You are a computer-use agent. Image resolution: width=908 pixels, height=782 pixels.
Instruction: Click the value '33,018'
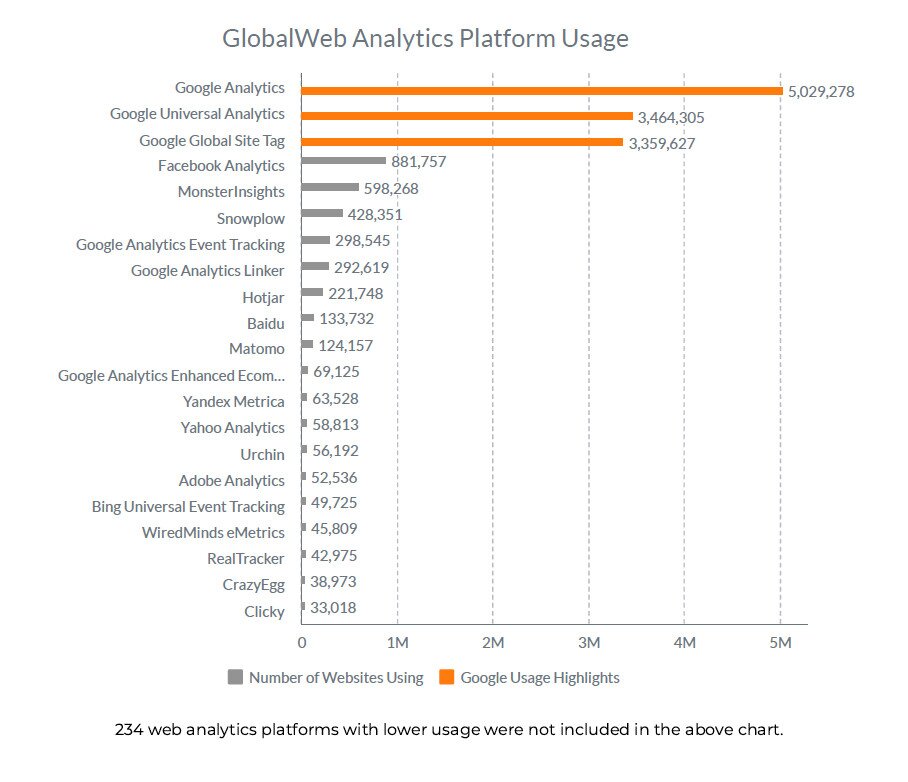333,608
